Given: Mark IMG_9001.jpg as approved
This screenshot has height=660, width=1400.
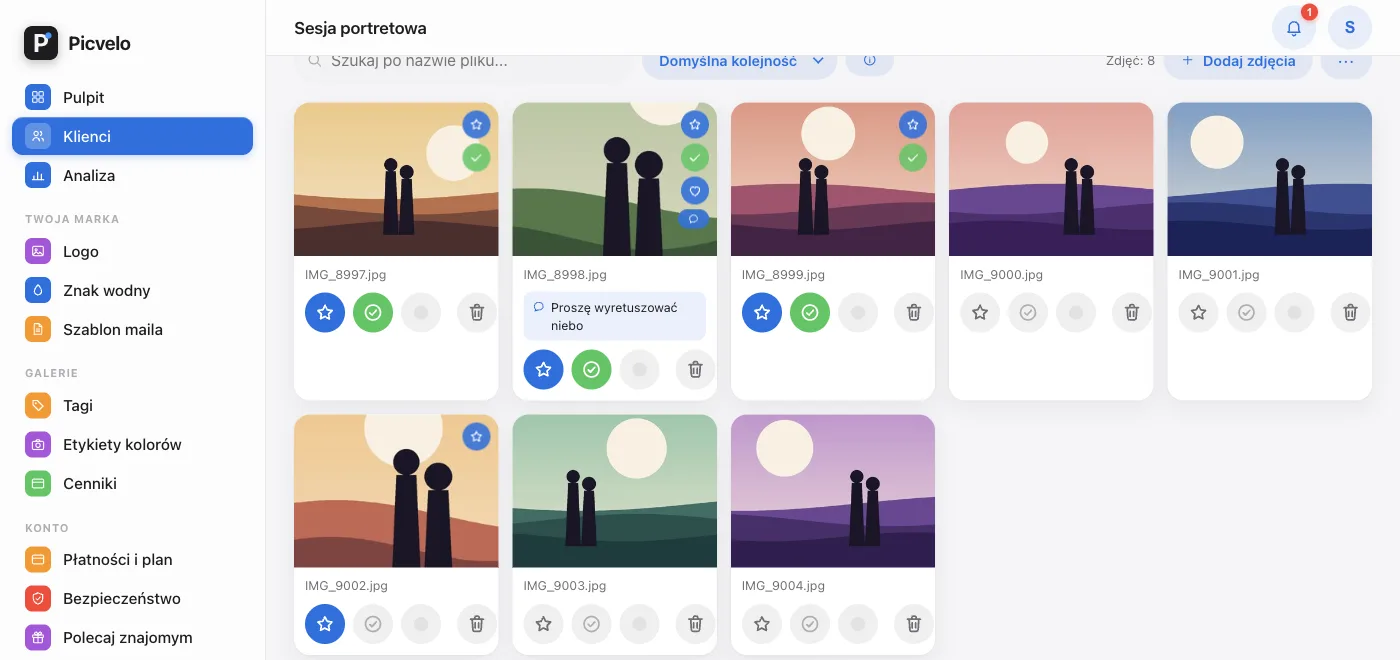Looking at the screenshot, I should [1246, 313].
